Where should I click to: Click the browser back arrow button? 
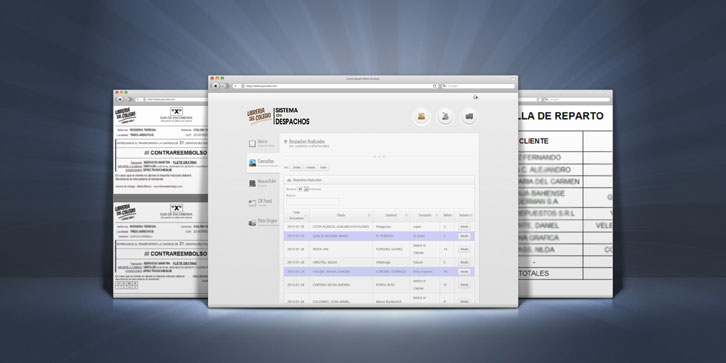215,86
